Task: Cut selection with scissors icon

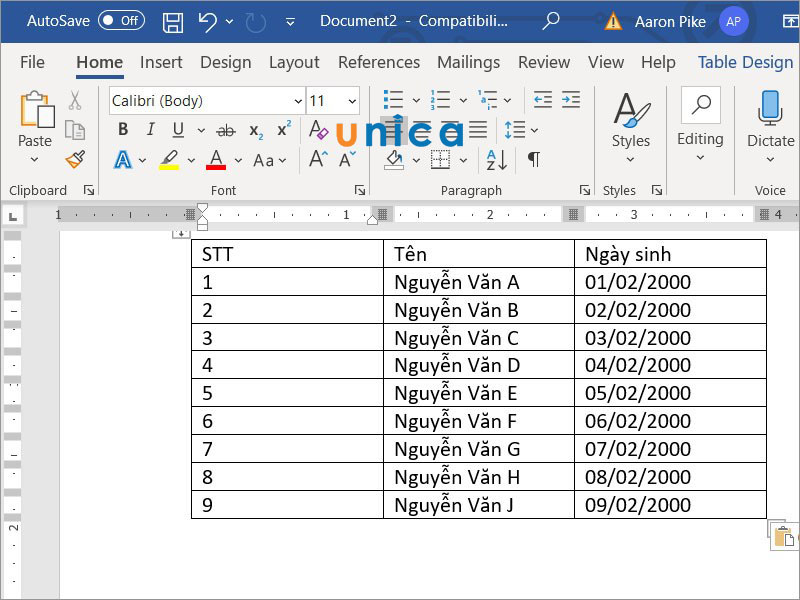Action: (x=75, y=101)
